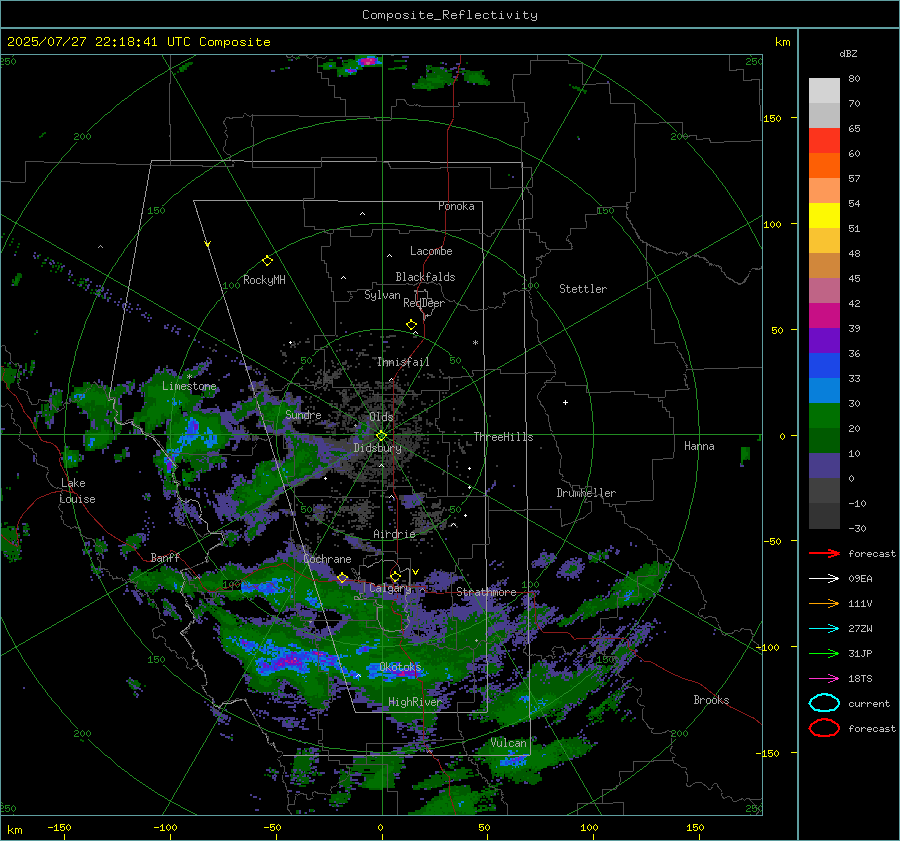Click the Composite_Reflectivity title
This screenshot has height=841, width=900.
click(x=450, y=15)
